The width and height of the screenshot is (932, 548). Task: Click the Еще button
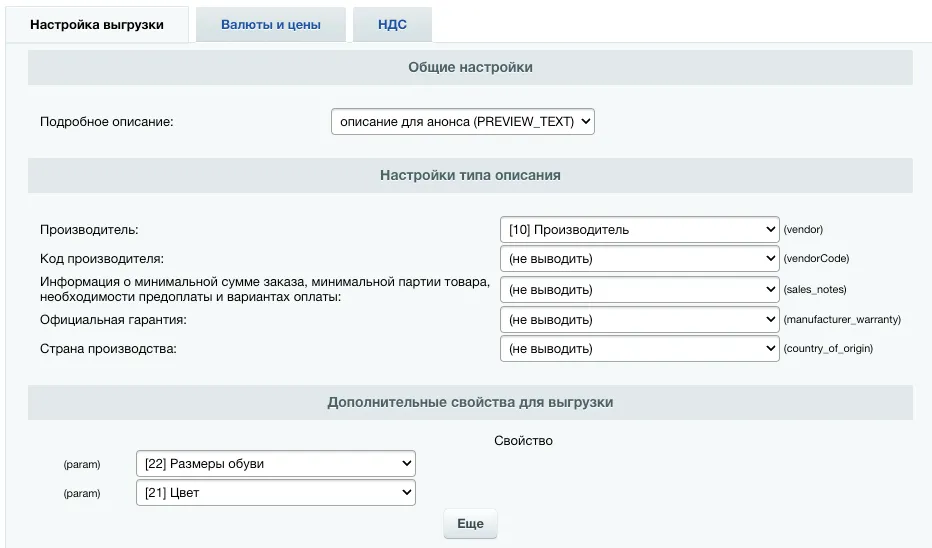[470, 524]
